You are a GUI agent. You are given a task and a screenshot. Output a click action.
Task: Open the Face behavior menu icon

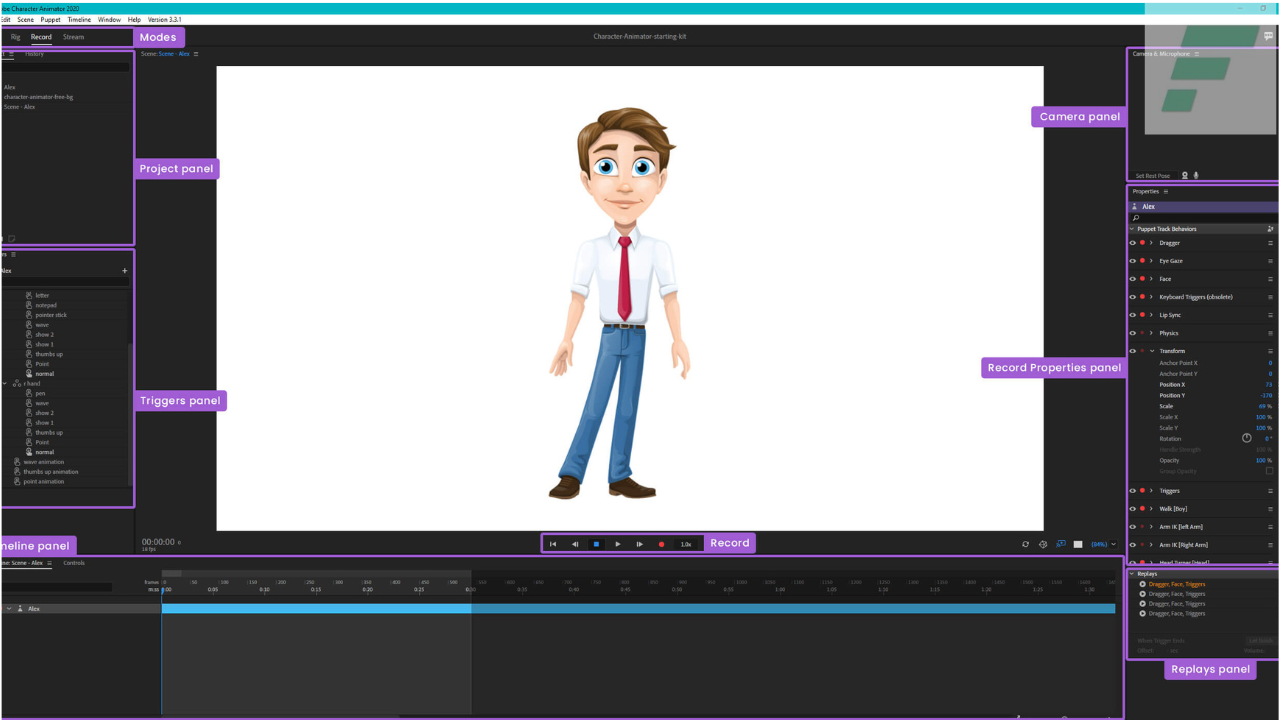(x=1271, y=279)
